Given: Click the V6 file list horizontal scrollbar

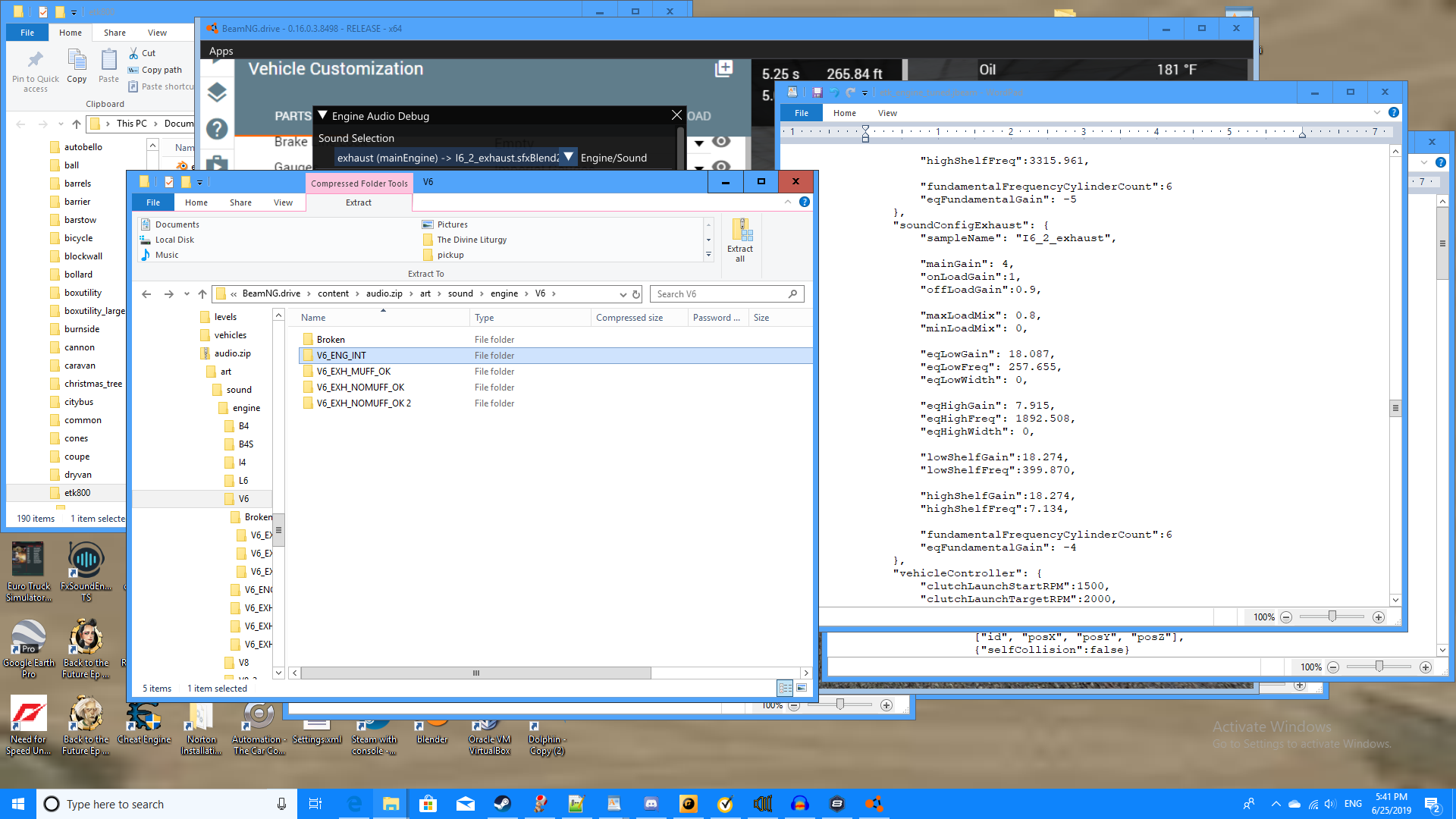Looking at the screenshot, I should (475, 673).
